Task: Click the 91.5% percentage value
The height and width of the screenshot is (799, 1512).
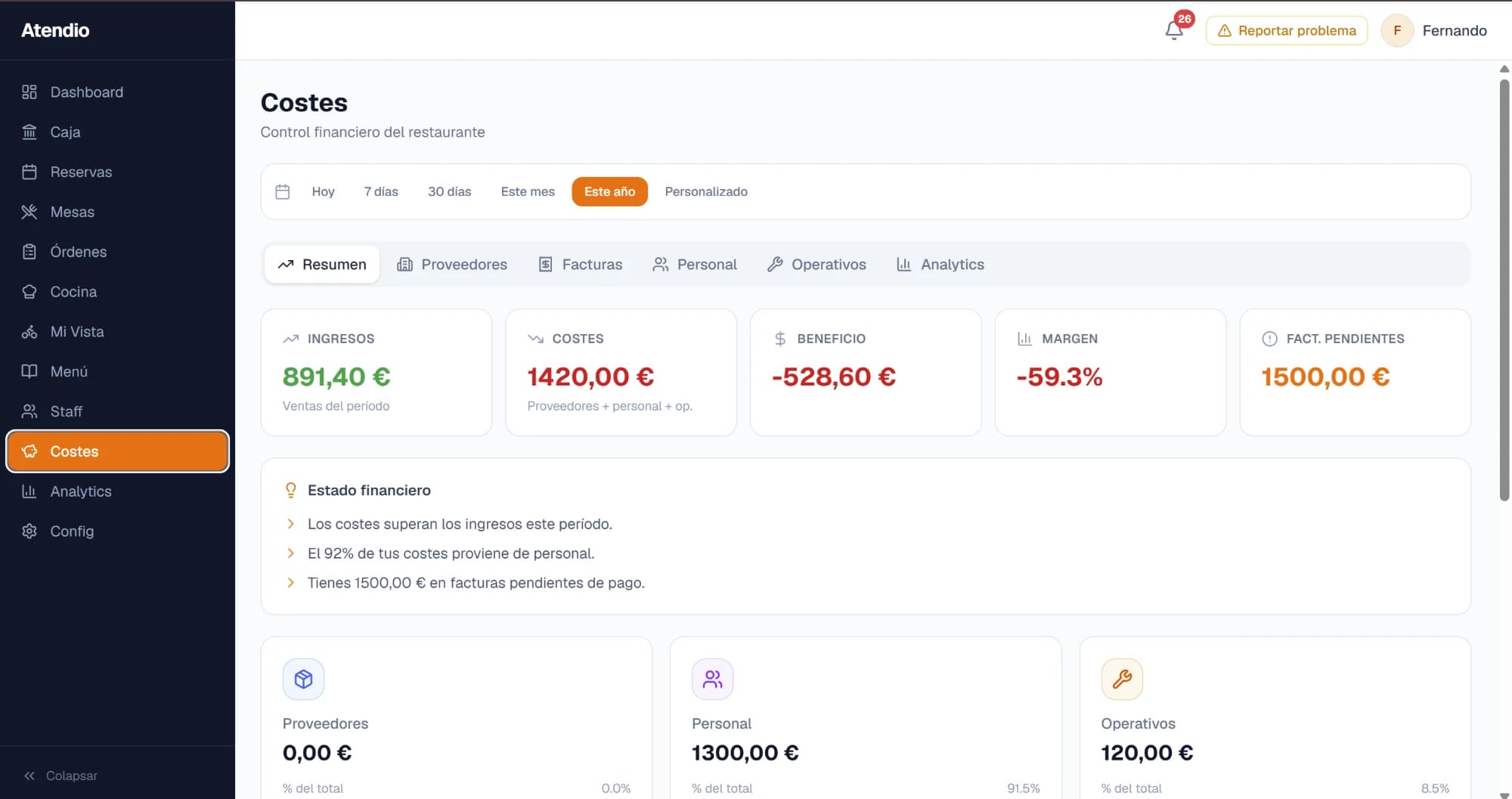Action: click(x=1024, y=788)
